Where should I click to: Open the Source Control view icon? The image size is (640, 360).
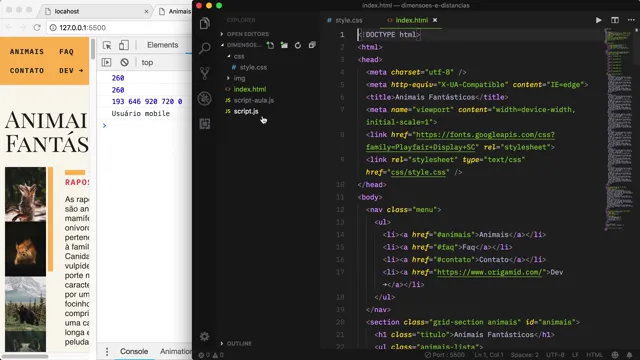205,73
